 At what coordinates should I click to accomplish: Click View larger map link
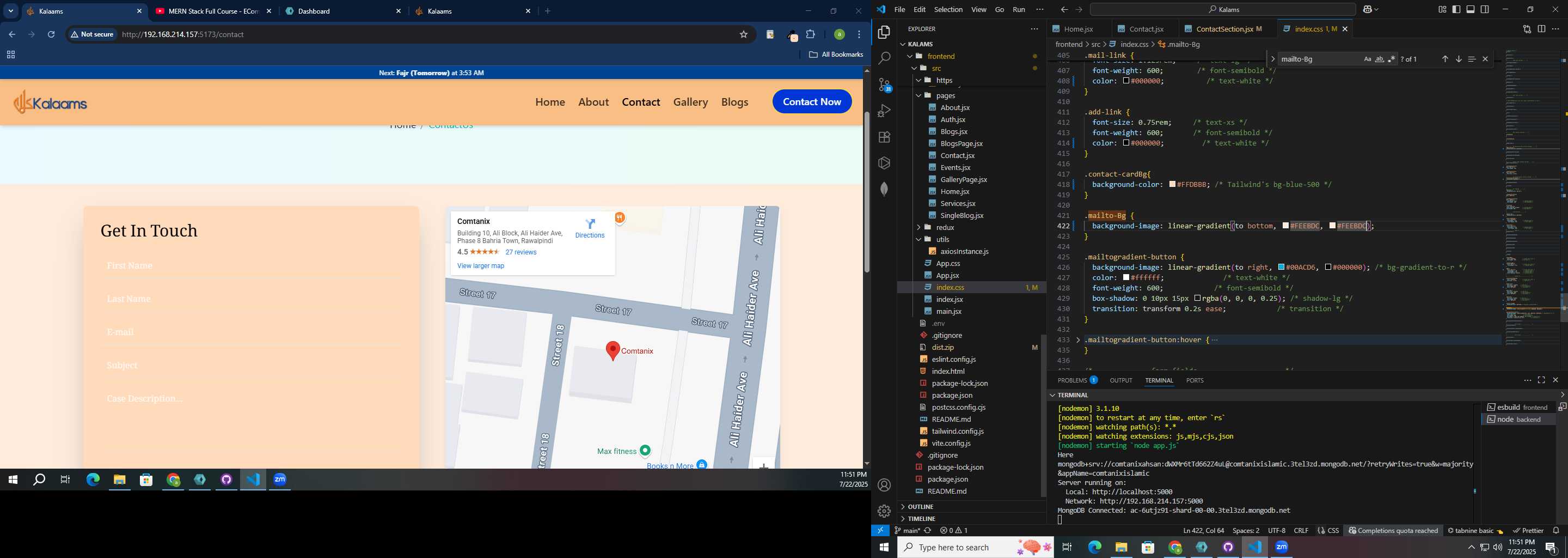(x=481, y=266)
